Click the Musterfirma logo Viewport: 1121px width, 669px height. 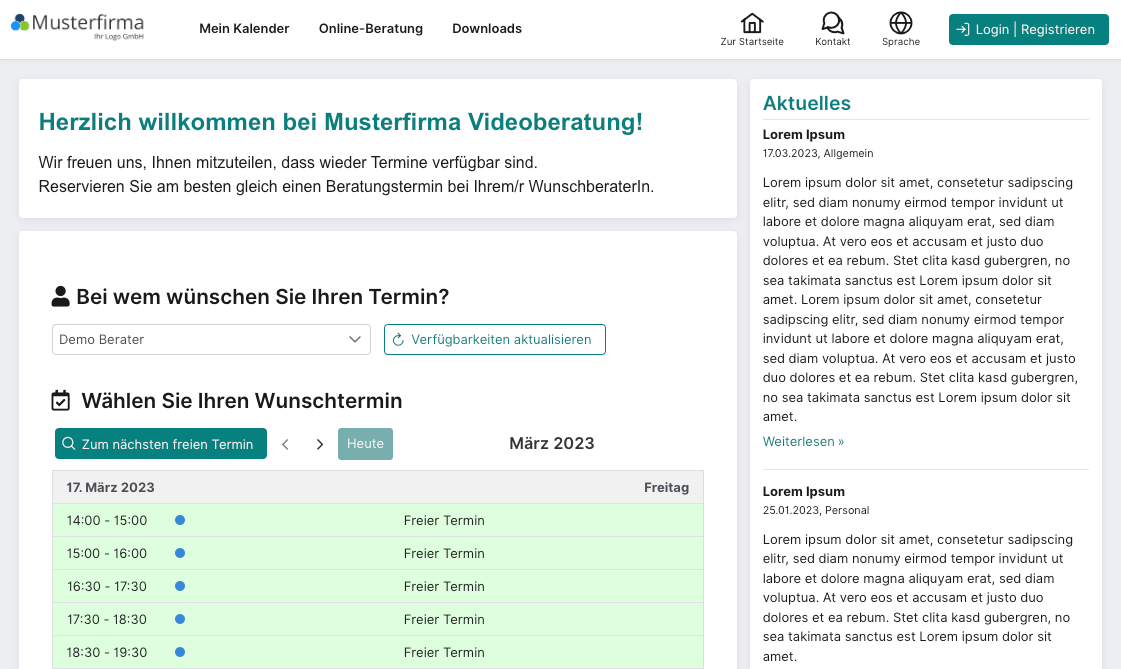tap(76, 26)
